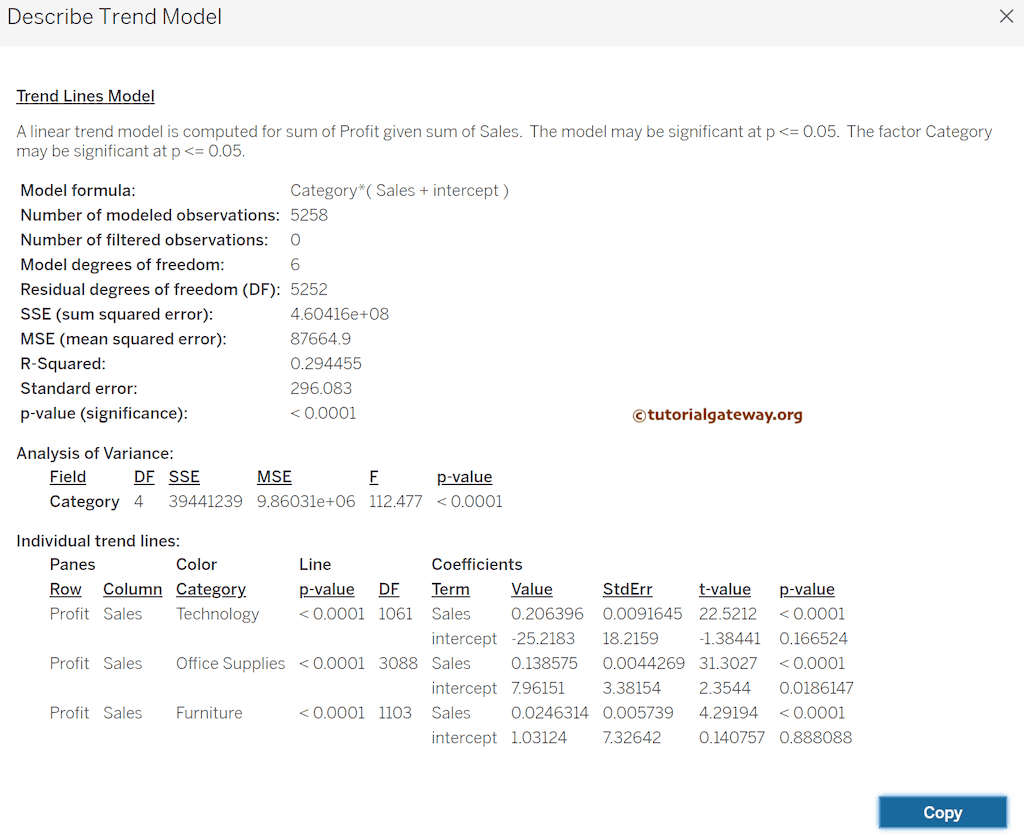The image size is (1024, 837).
Task: Click the intercept p-value 0.888088
Action: (816, 738)
